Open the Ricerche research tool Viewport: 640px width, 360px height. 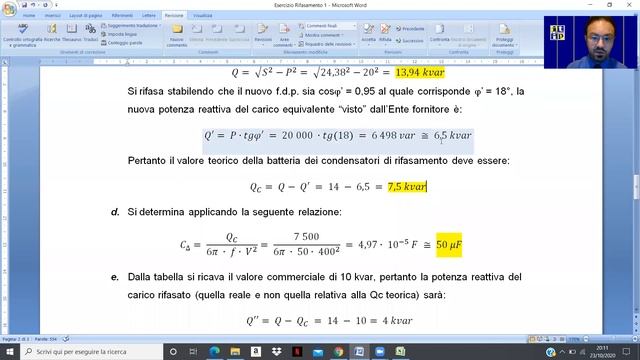coord(52,33)
